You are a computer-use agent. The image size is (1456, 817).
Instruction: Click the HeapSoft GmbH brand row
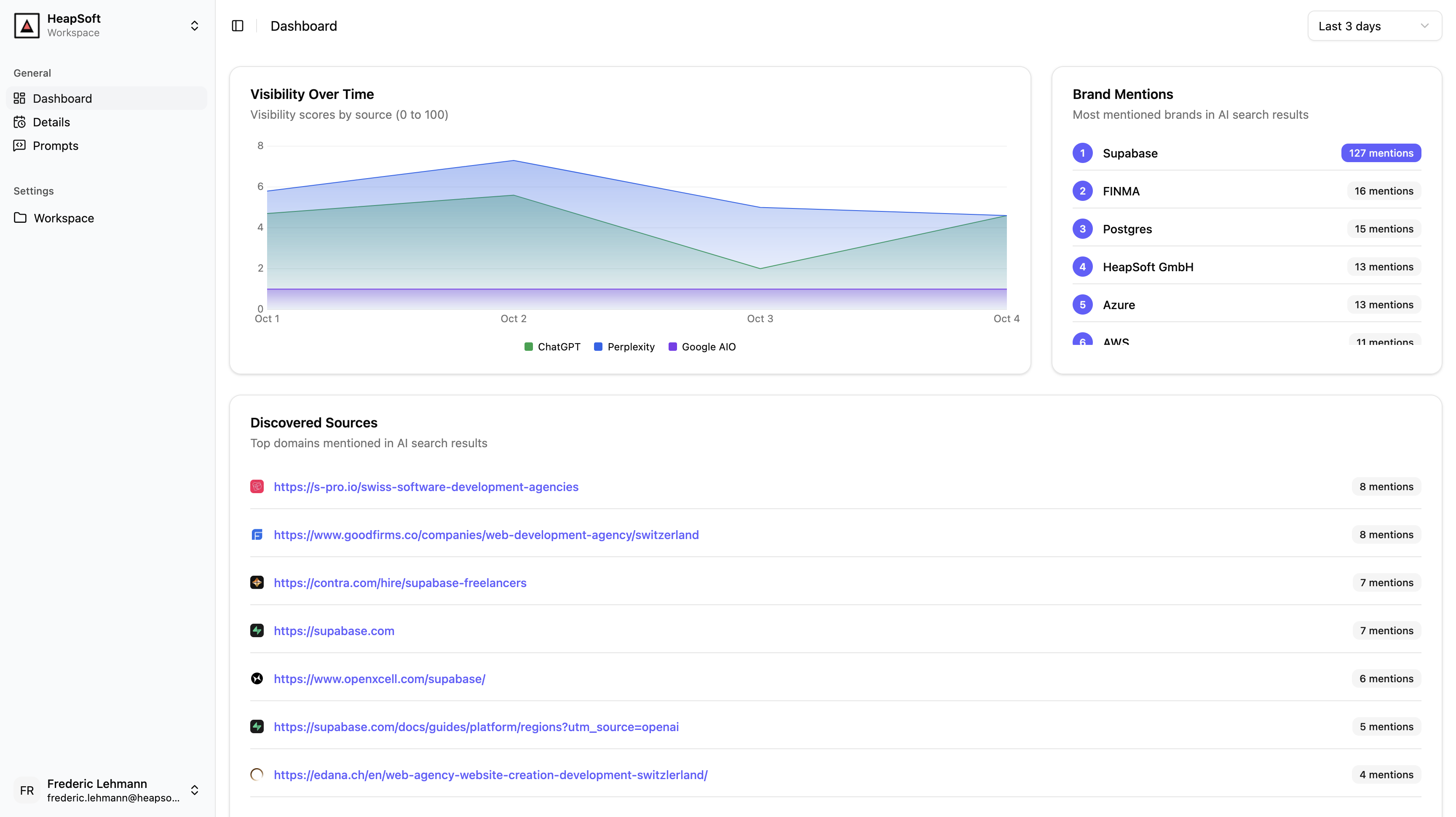(1147, 267)
